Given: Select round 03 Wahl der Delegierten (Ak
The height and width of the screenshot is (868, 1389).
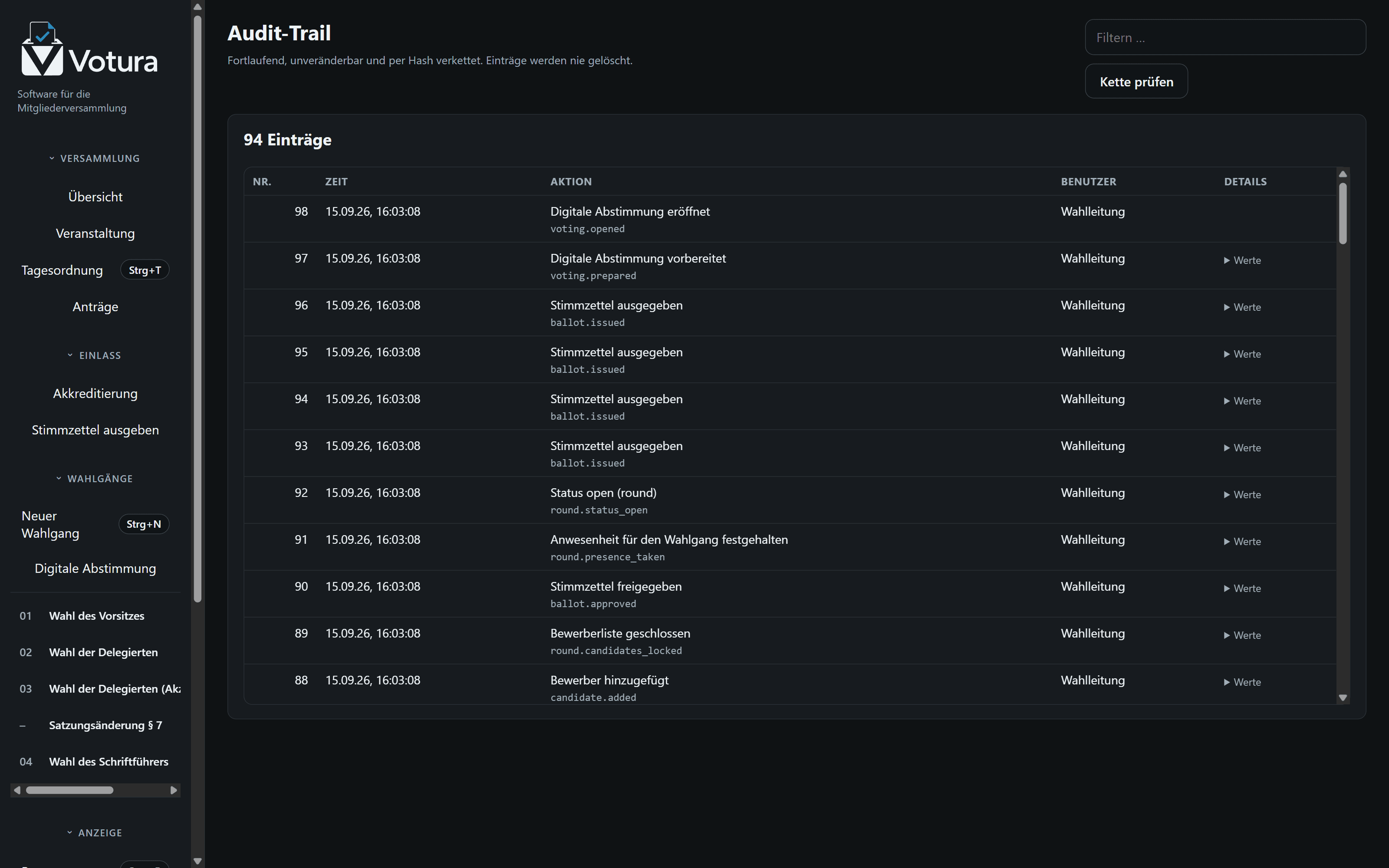Looking at the screenshot, I should pyautogui.click(x=95, y=689).
